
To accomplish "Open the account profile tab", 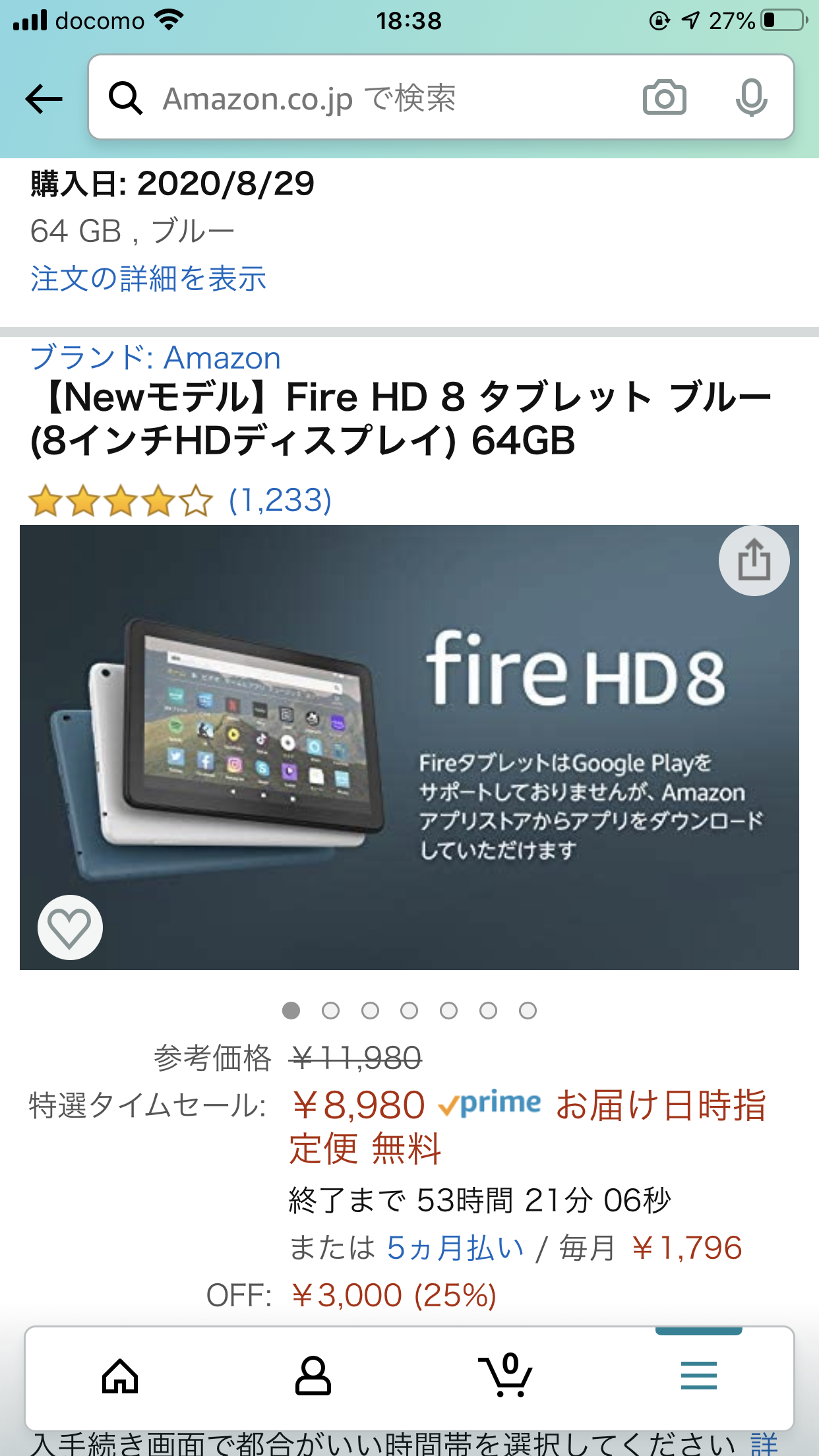I will (x=313, y=1377).
